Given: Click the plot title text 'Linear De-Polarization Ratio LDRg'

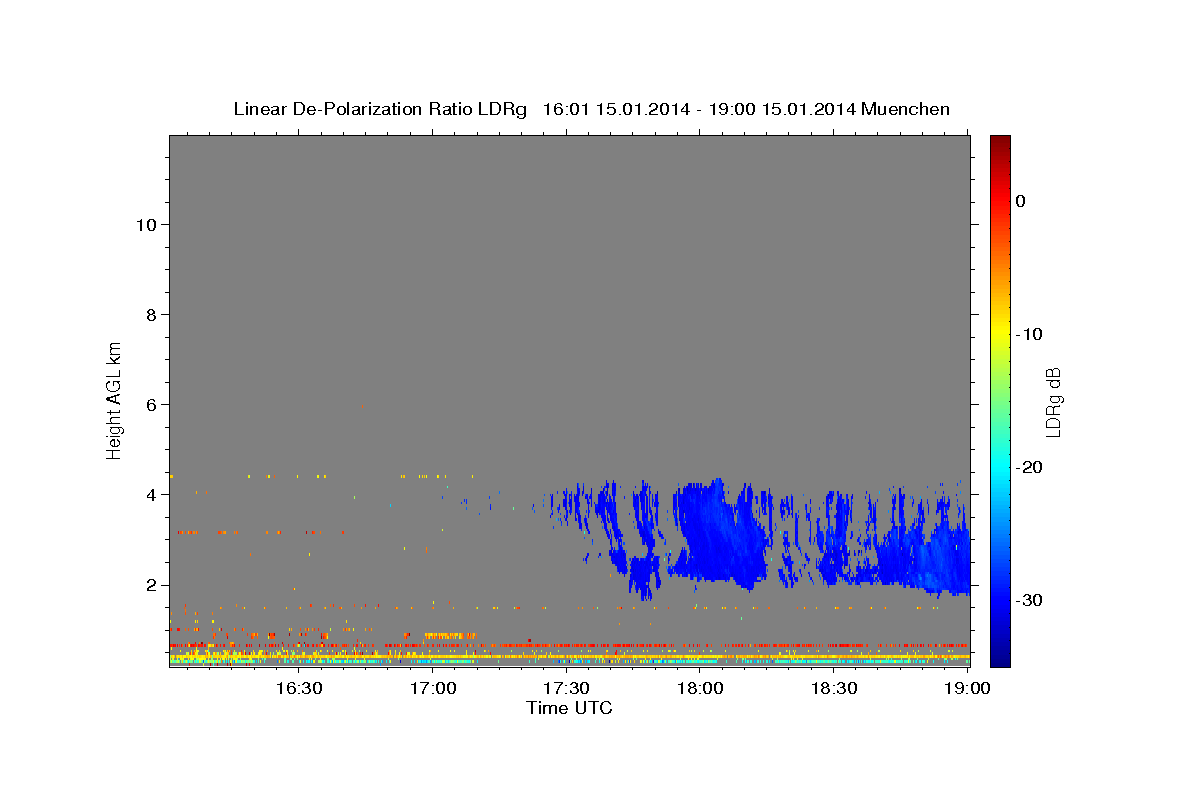Looking at the screenshot, I should [x=379, y=109].
